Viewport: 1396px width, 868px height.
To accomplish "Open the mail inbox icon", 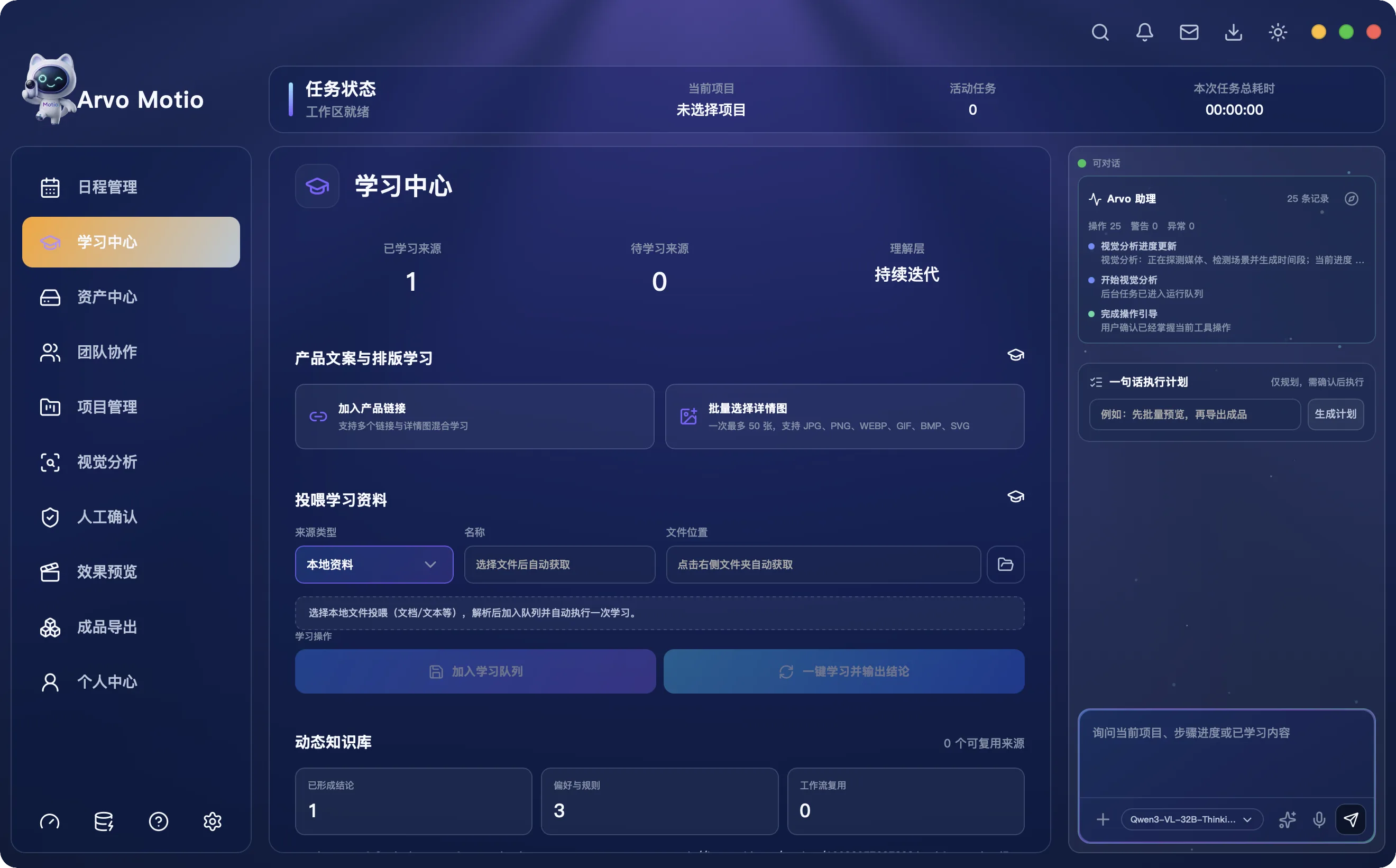I will click(x=1189, y=32).
